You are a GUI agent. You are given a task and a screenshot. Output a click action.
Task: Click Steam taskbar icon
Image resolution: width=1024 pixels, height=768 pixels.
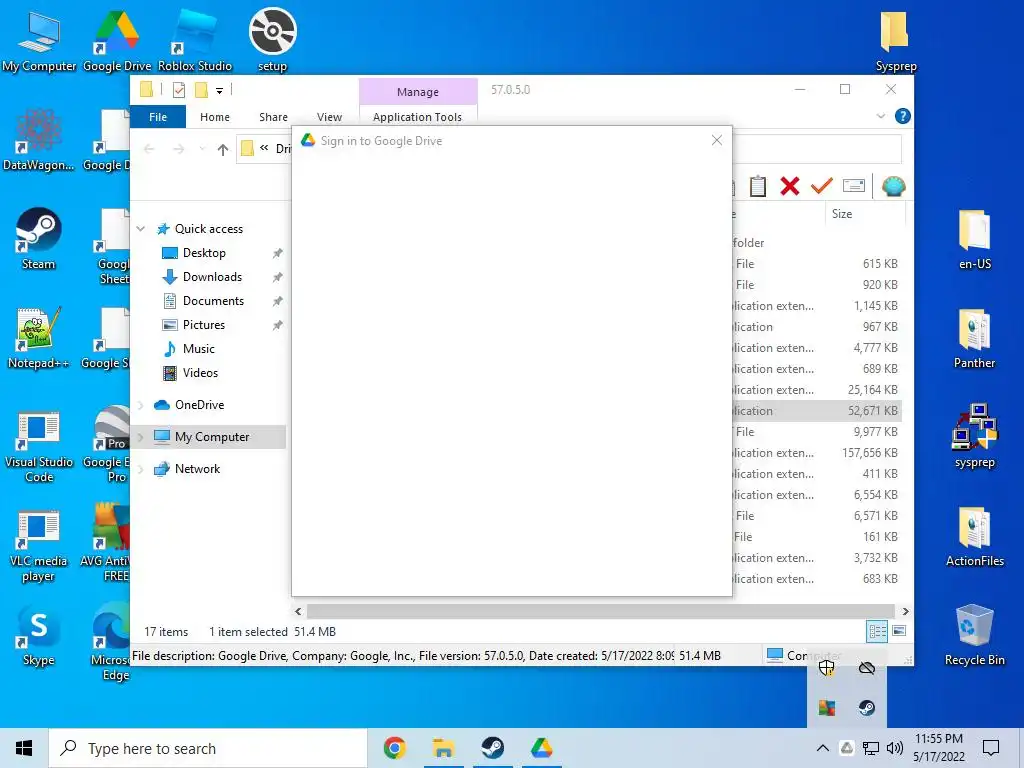pos(492,748)
